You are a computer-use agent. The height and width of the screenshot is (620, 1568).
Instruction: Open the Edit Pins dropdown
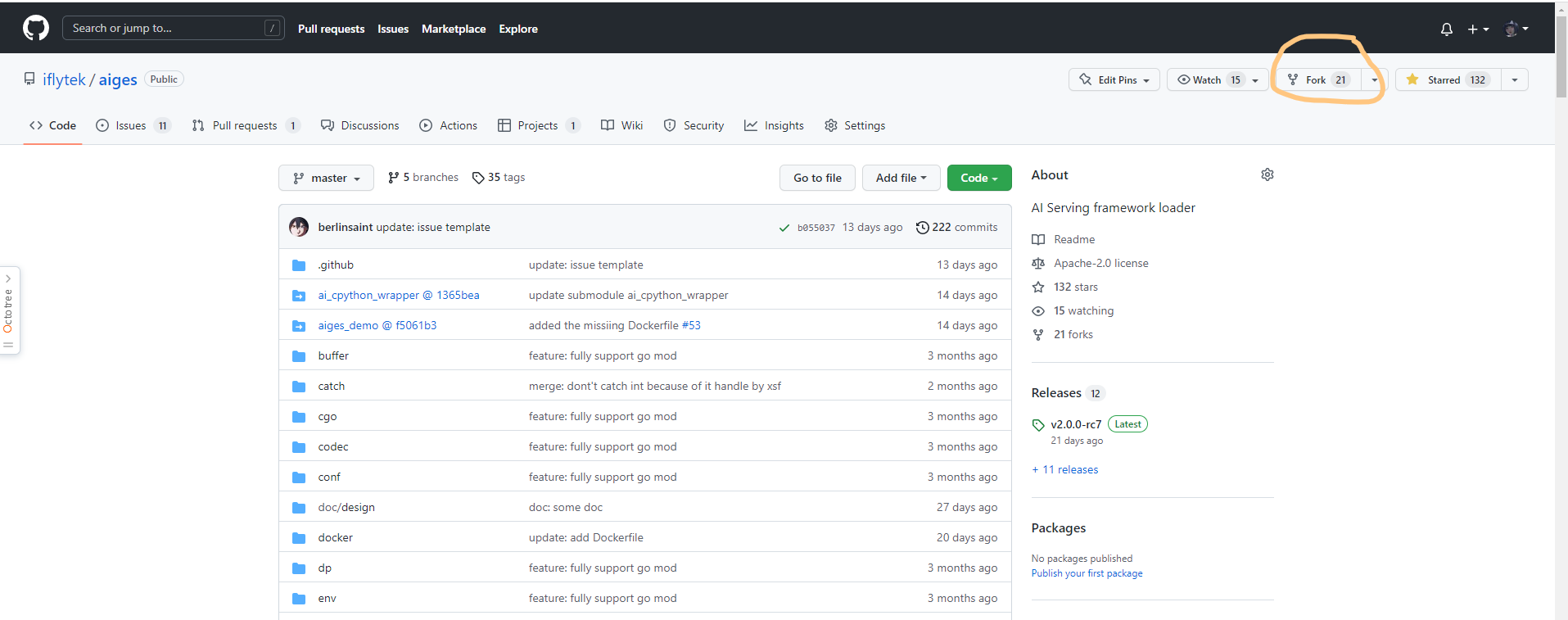tap(1114, 79)
